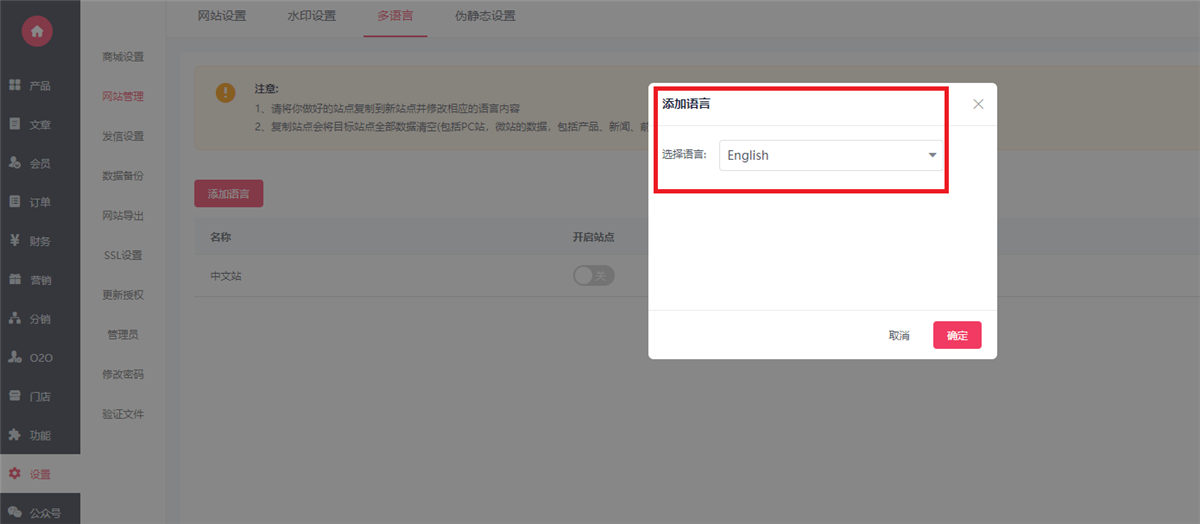Switch to the 伪静态设置 tab

coord(485,16)
